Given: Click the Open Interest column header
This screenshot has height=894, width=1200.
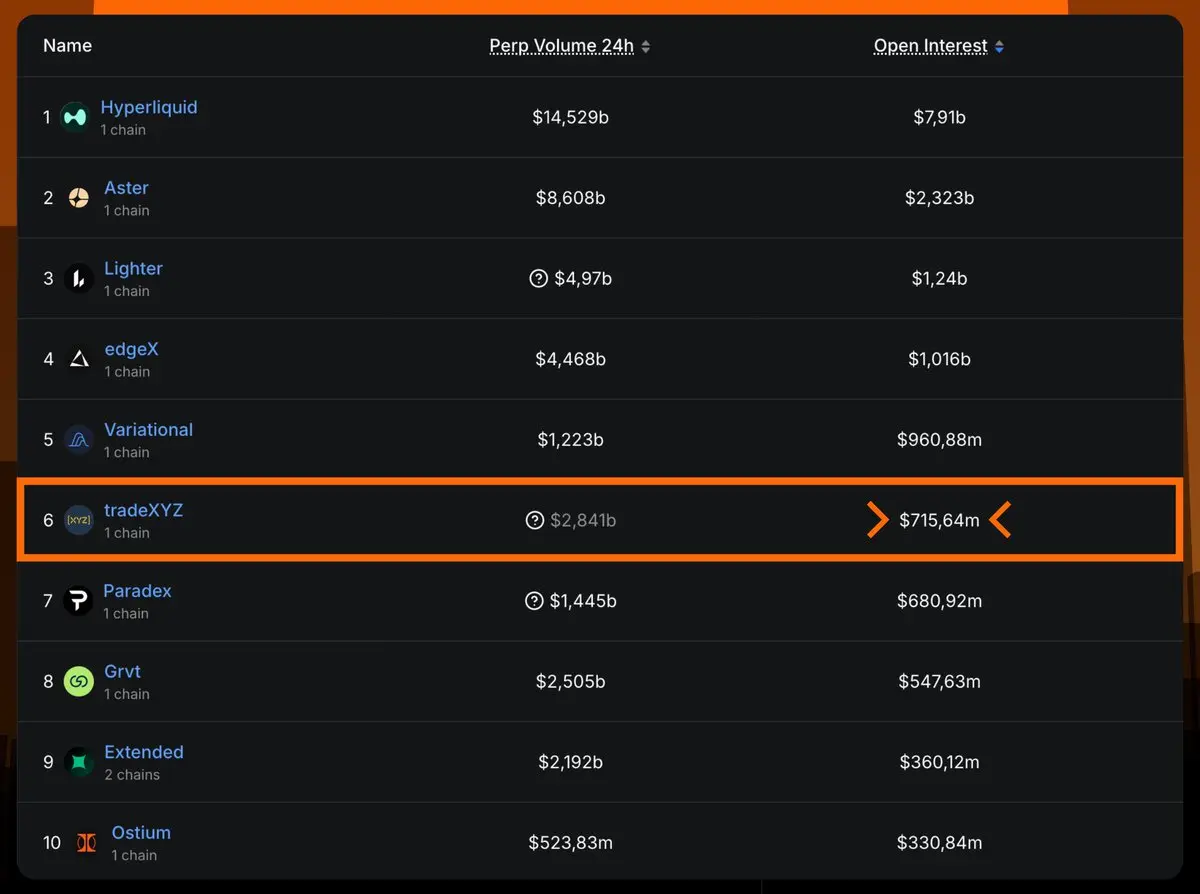Looking at the screenshot, I should [x=930, y=46].
